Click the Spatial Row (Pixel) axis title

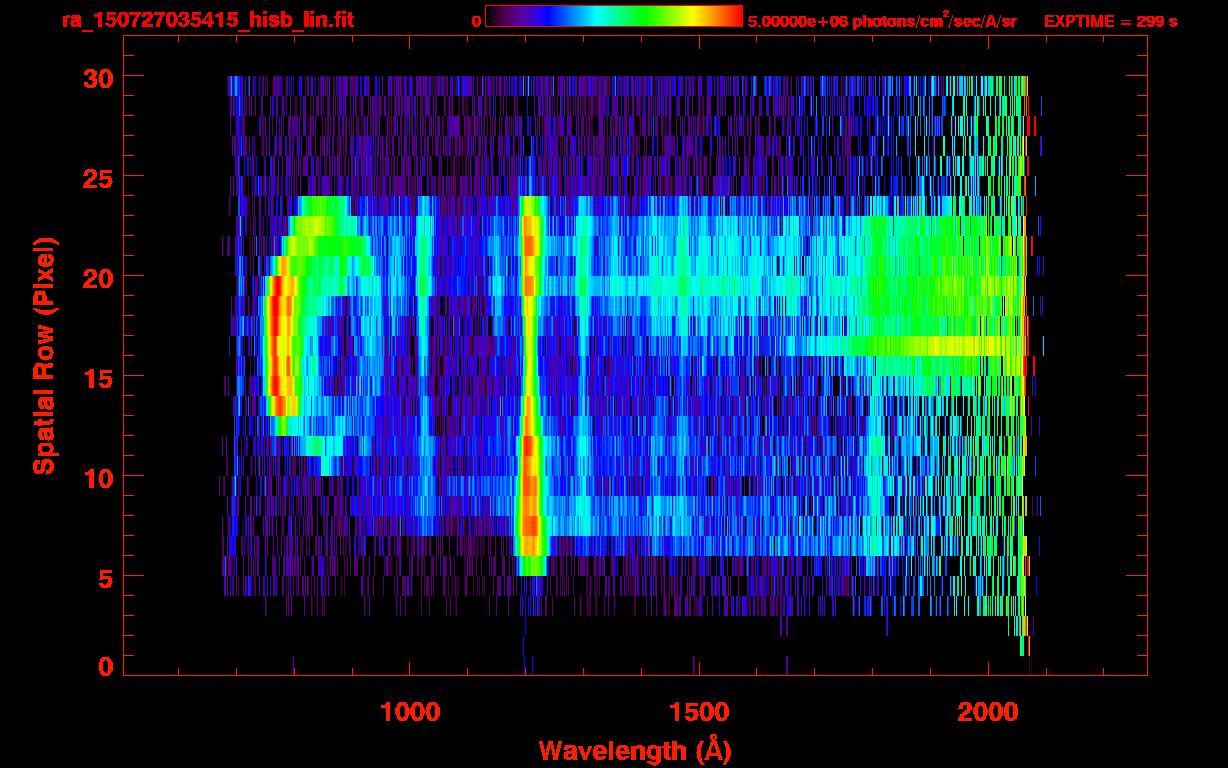coord(44,356)
